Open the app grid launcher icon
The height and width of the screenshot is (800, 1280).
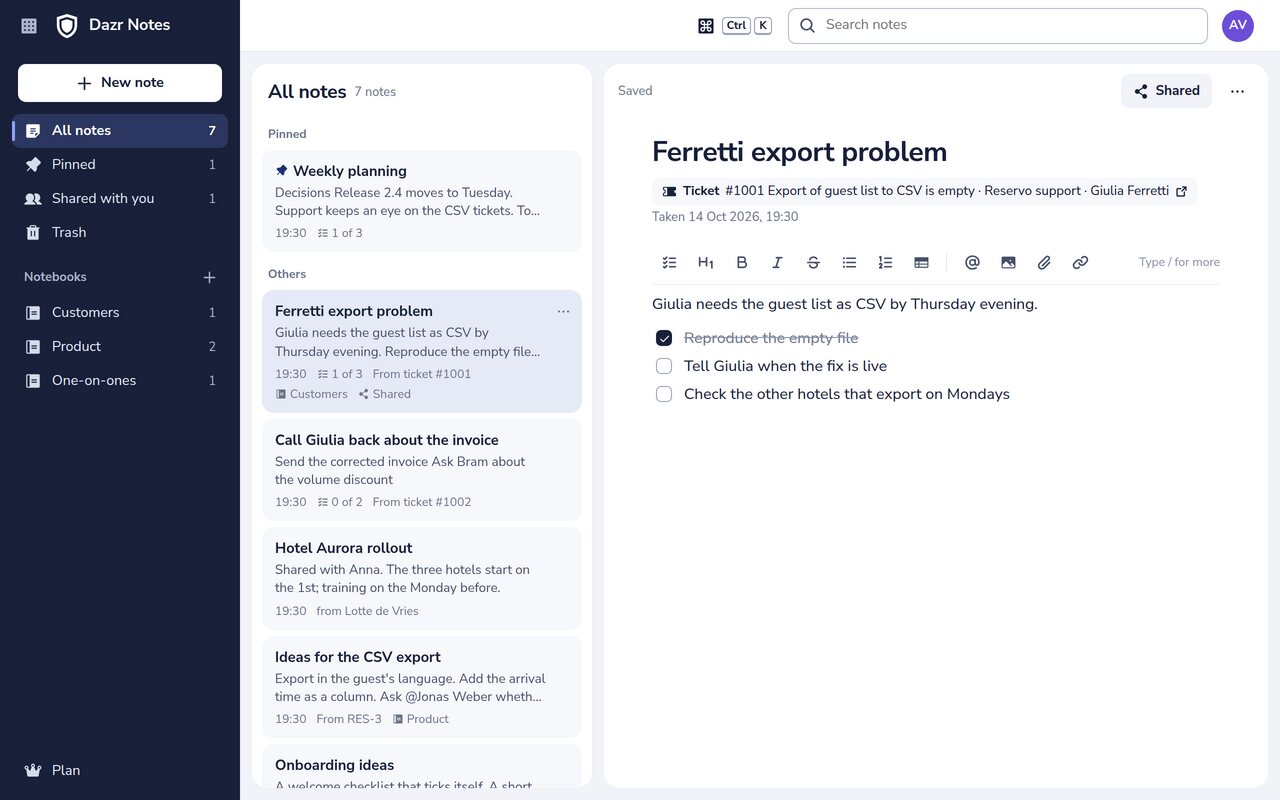point(29,26)
